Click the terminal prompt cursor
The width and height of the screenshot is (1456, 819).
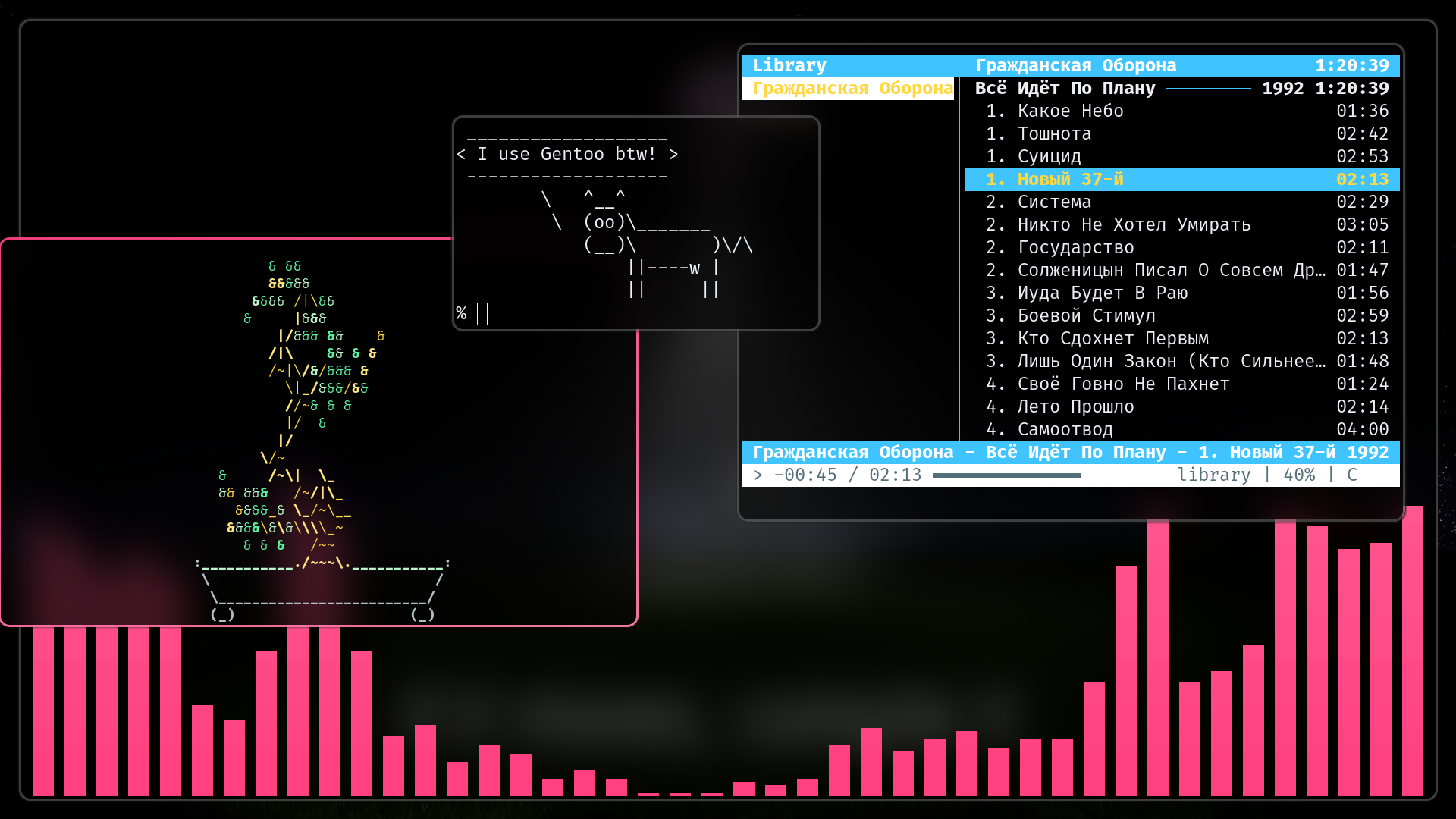(x=482, y=314)
